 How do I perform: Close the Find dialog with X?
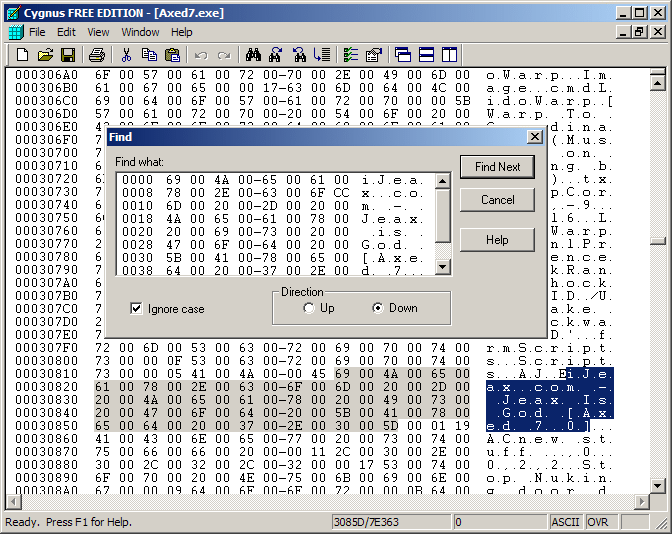(x=535, y=137)
